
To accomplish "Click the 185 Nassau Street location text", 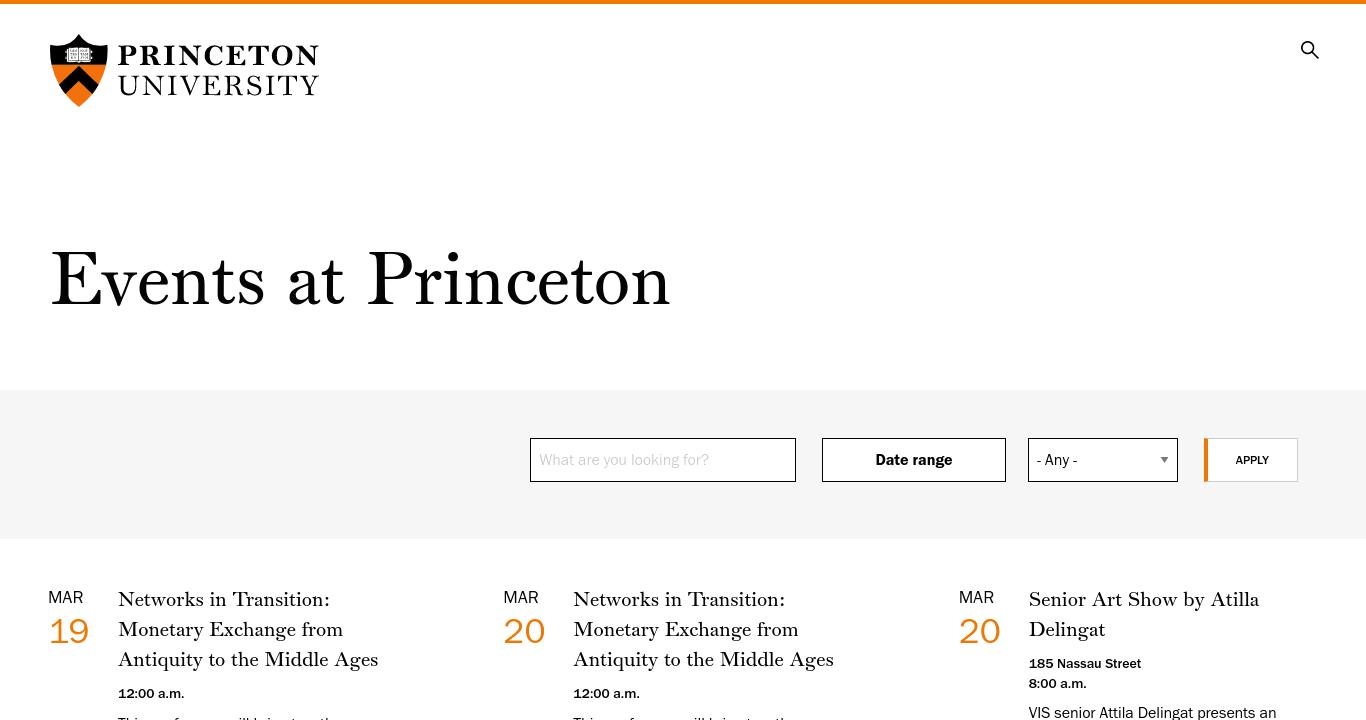I will pos(1085,663).
